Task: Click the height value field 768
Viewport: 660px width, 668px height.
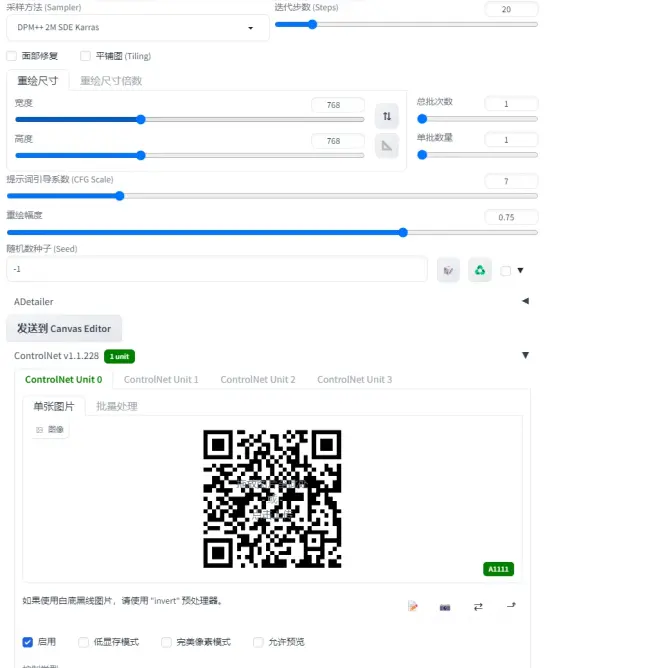Action: 338,141
